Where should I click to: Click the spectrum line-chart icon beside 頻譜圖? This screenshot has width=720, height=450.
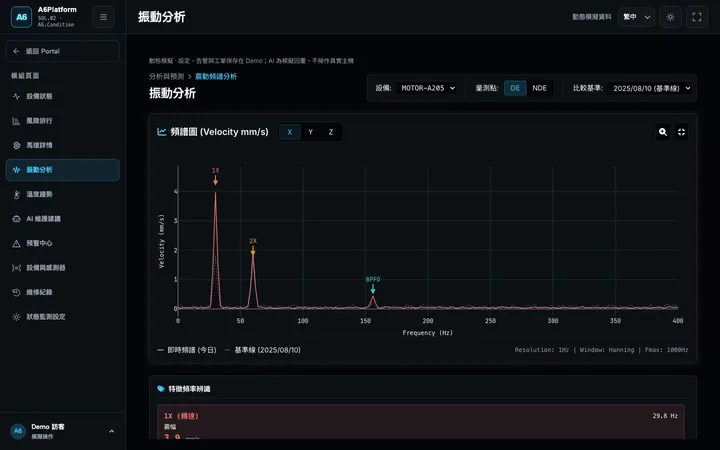(162, 132)
